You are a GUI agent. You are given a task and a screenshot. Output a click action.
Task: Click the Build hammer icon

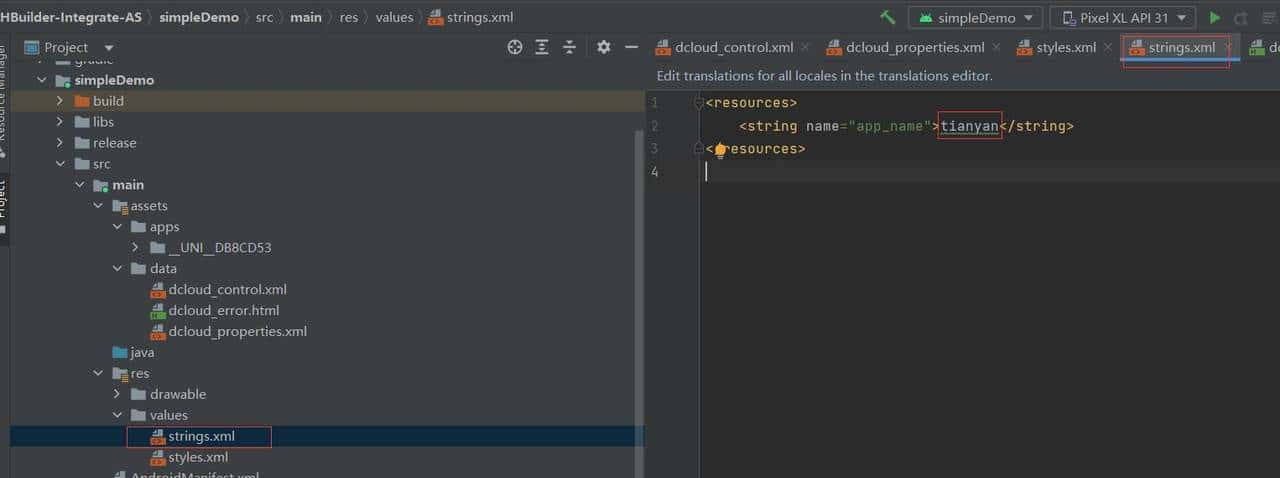pos(887,18)
